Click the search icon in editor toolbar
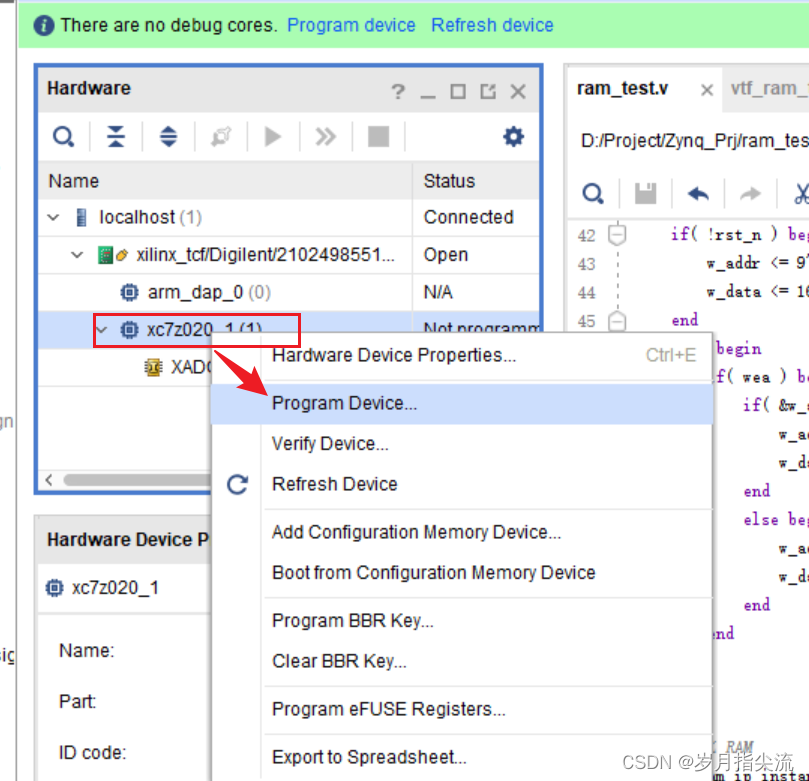Screen dimensions: 809x781 point(593,194)
